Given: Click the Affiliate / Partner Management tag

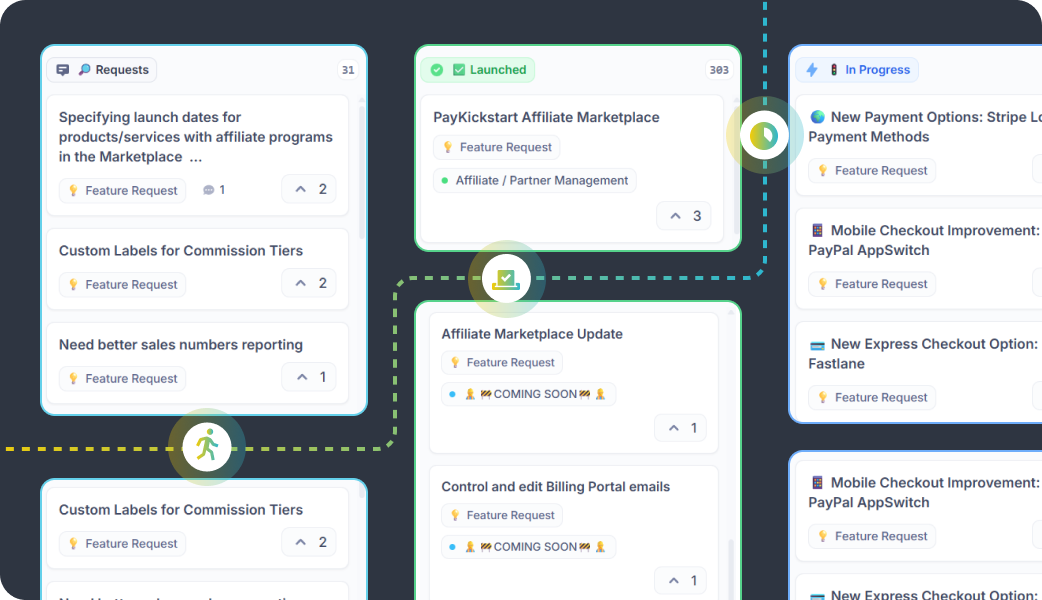Looking at the screenshot, I should click(x=541, y=181).
